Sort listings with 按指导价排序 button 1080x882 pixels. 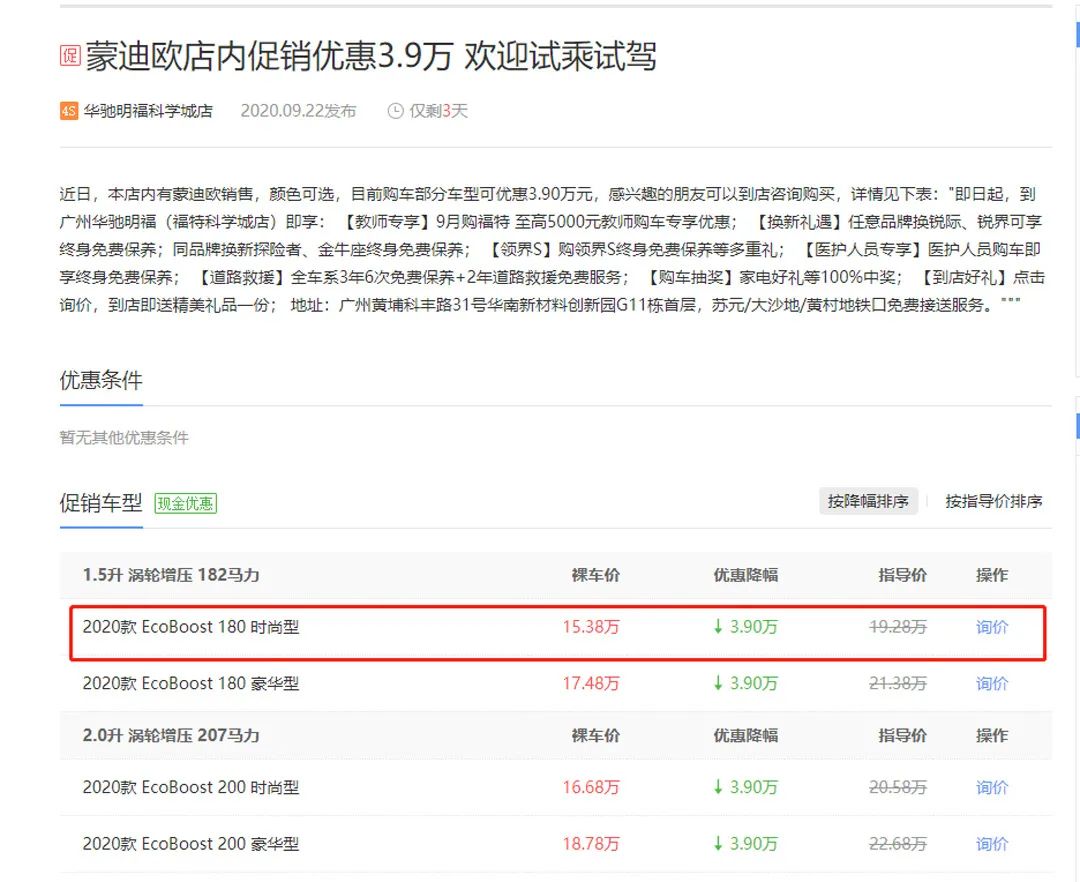click(x=993, y=501)
